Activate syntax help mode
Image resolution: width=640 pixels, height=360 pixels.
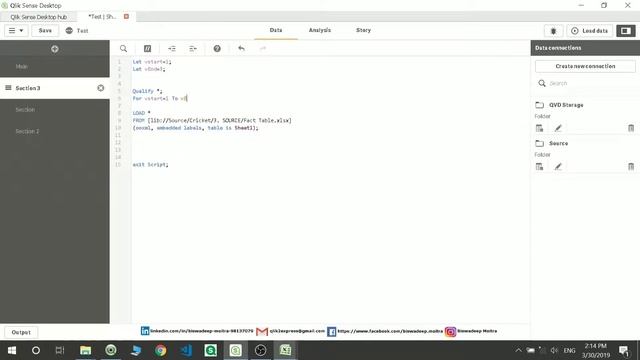tap(217, 49)
